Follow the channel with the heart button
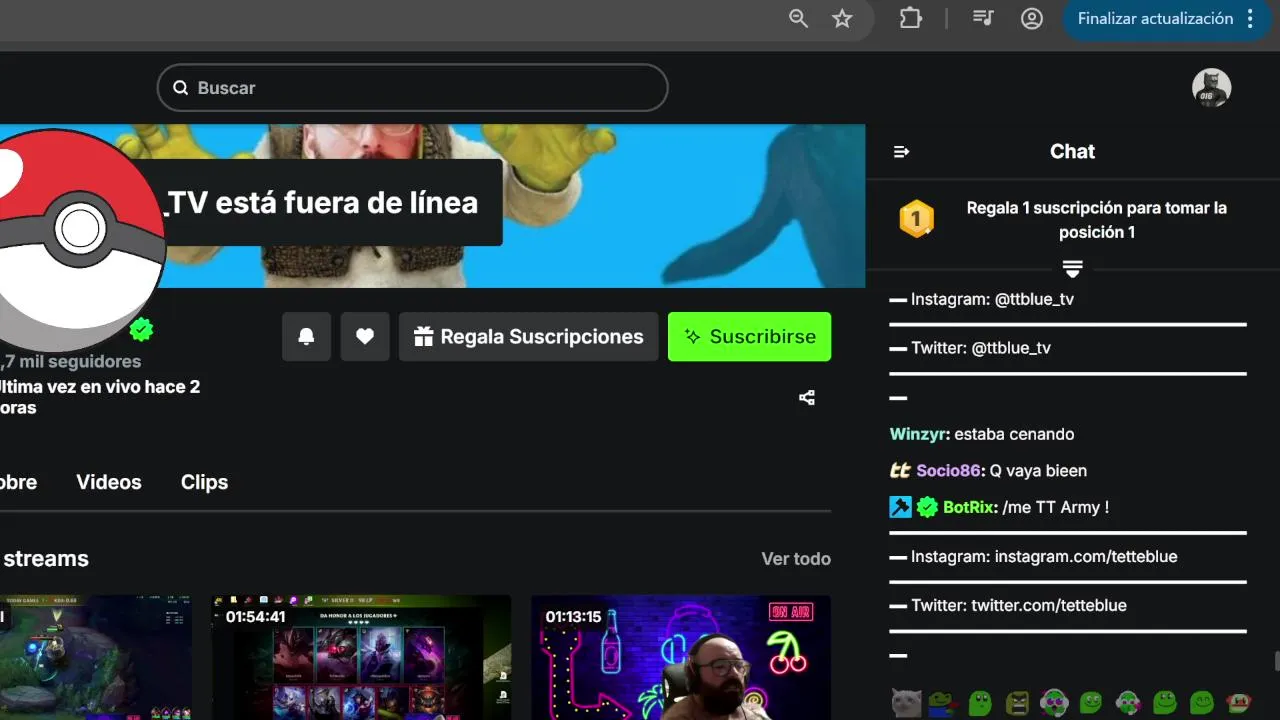Viewport: 1280px width, 720px height. (x=365, y=337)
